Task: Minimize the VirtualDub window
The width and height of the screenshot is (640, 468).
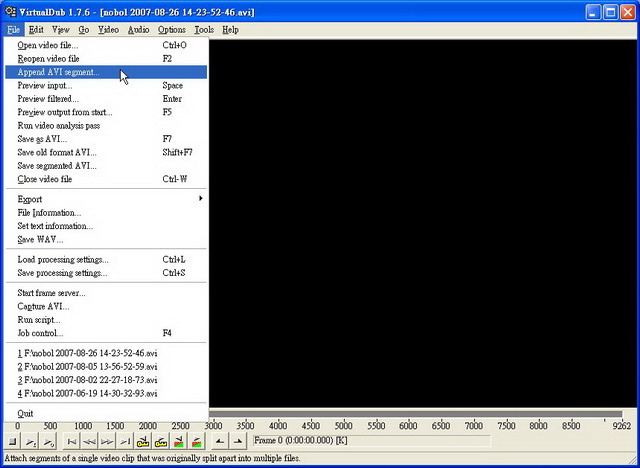Action: pyautogui.click(x=593, y=12)
